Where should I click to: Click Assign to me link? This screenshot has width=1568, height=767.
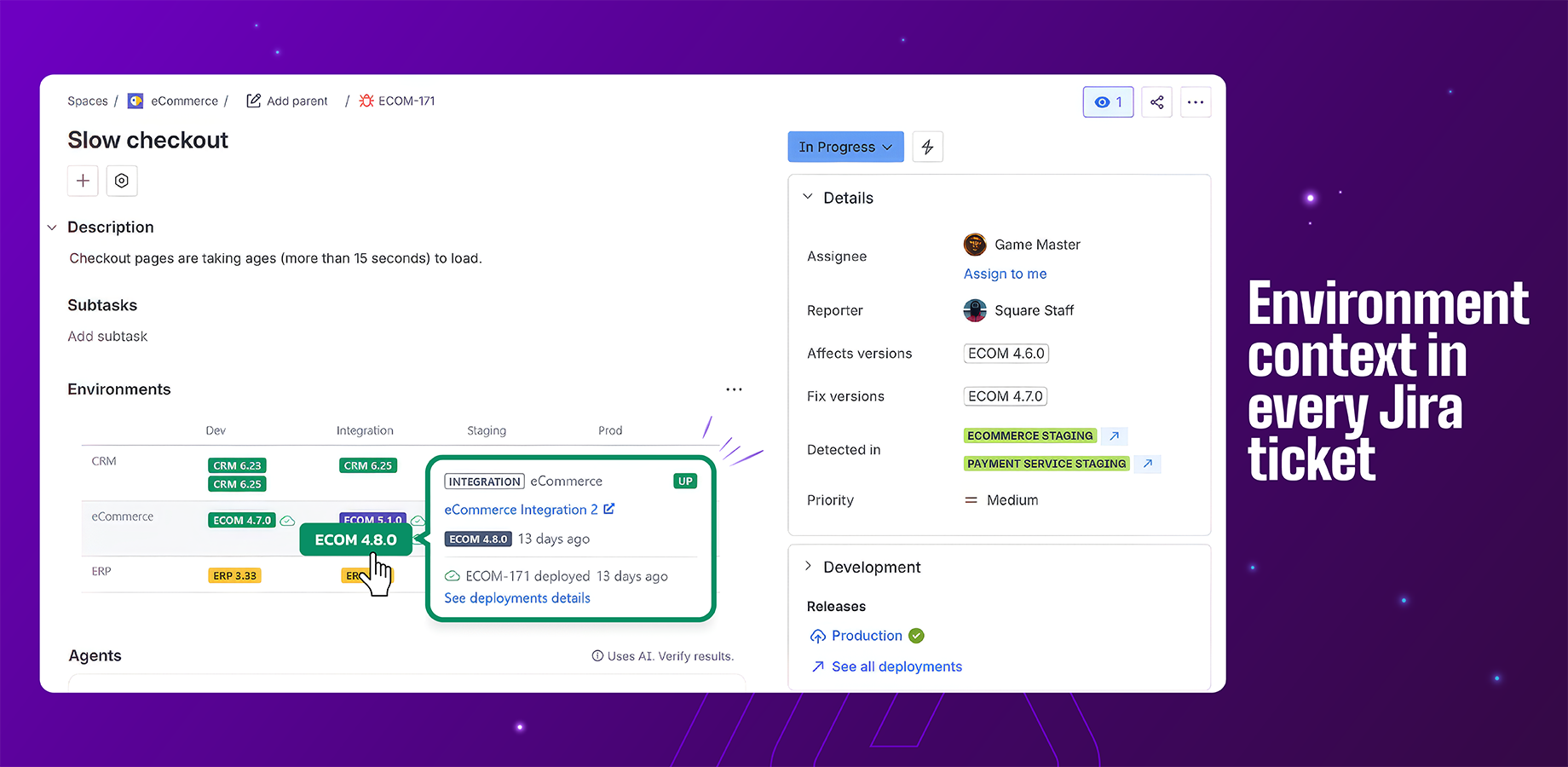1005,274
